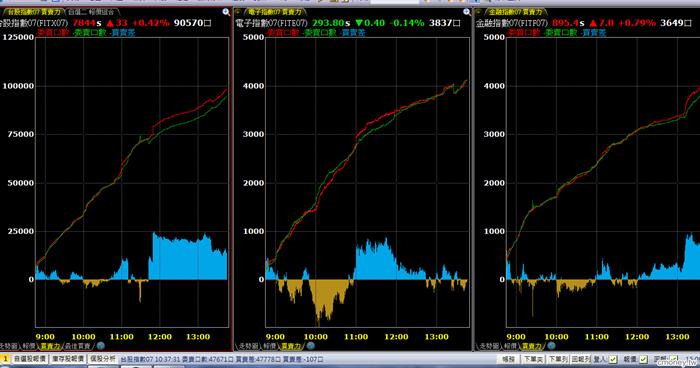The image size is (700, 368).
Task: Click the blue 買賣差 legend in the 金融指數07 panel
Action: point(594,33)
